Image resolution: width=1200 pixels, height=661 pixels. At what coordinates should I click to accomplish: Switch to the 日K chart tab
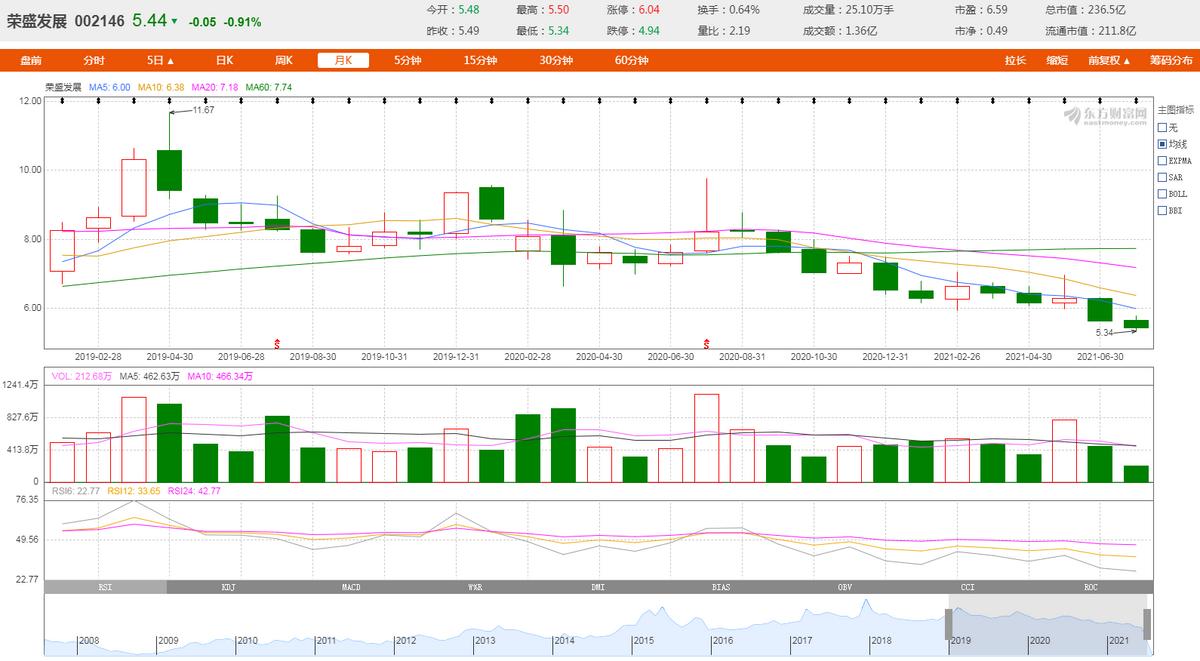(225, 60)
